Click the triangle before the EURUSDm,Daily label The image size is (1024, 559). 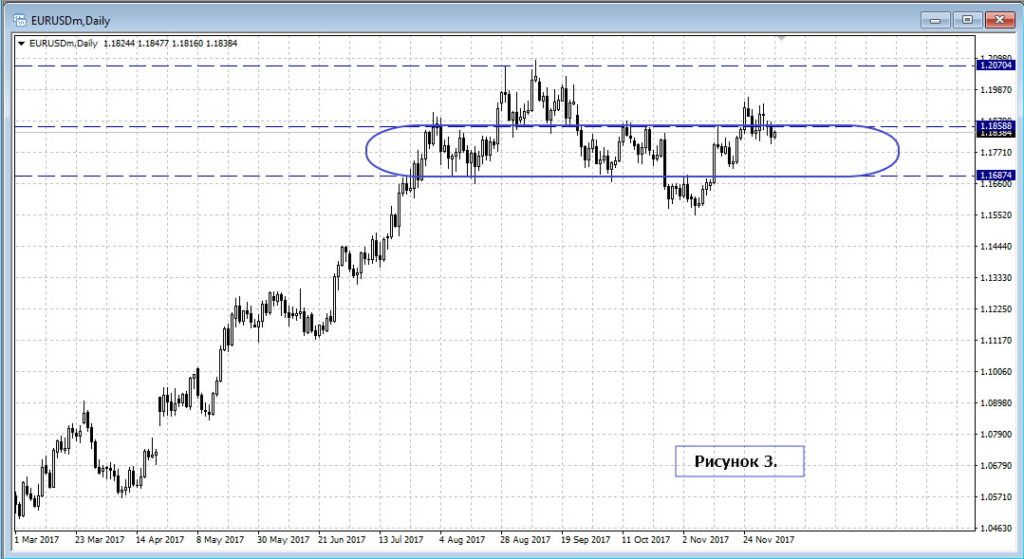[22, 43]
